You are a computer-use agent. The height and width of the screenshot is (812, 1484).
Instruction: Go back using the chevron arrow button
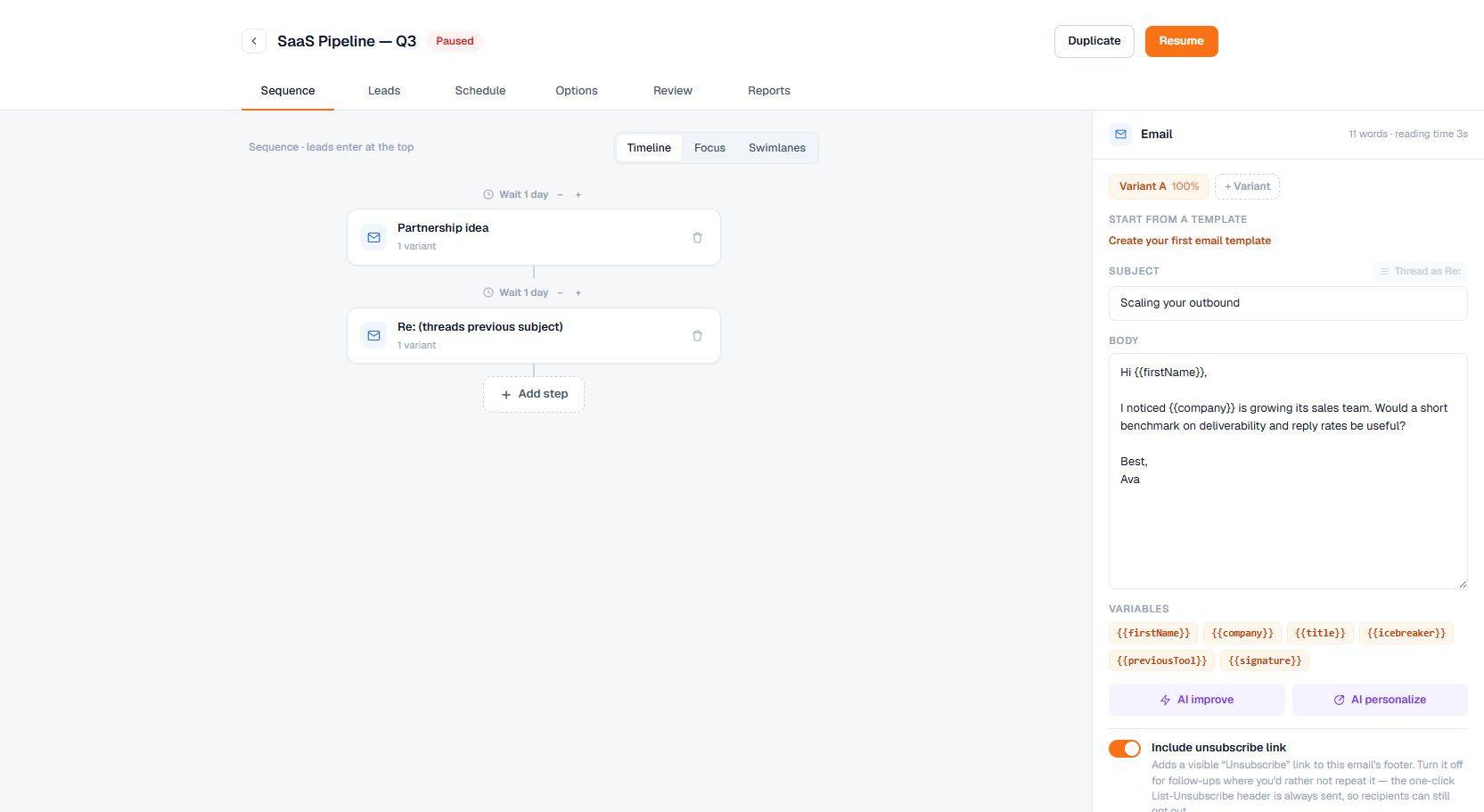point(254,41)
